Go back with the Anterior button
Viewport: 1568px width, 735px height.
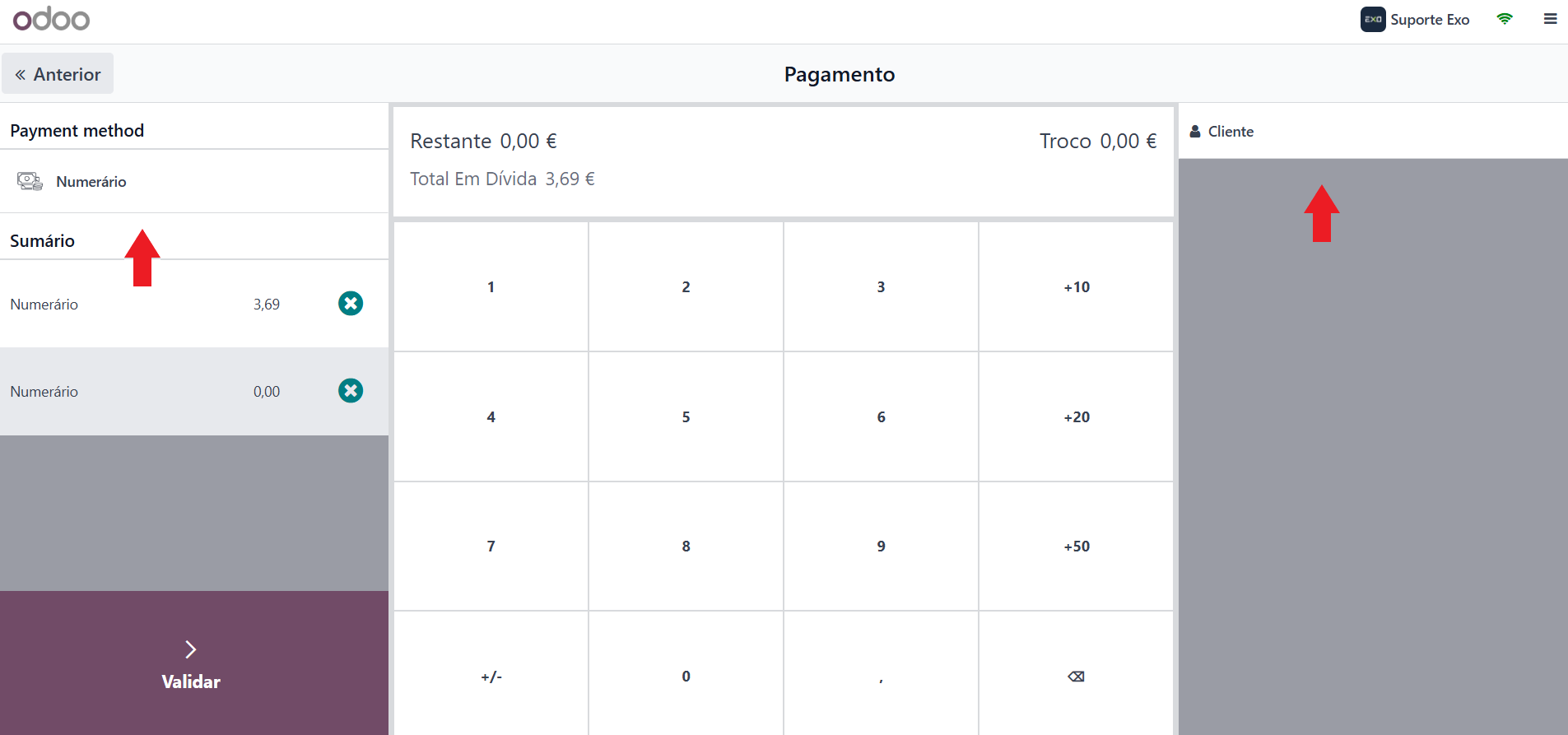[58, 74]
